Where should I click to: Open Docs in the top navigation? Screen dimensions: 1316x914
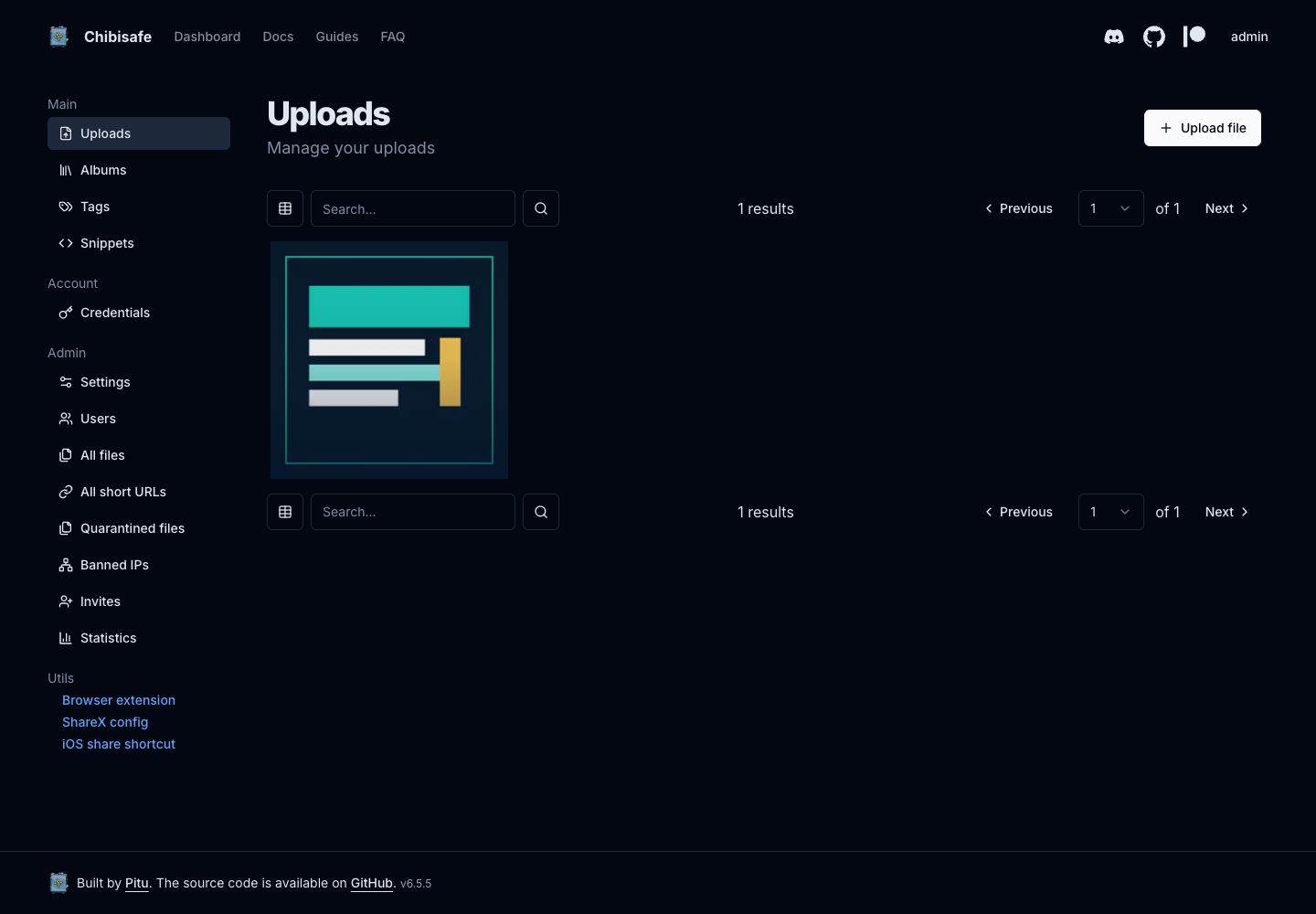[x=278, y=37]
